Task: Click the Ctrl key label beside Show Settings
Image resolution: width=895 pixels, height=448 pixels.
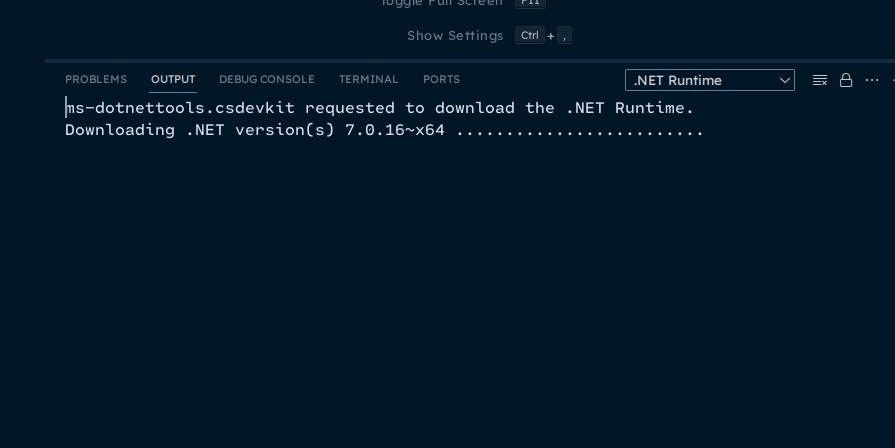Action: point(530,35)
